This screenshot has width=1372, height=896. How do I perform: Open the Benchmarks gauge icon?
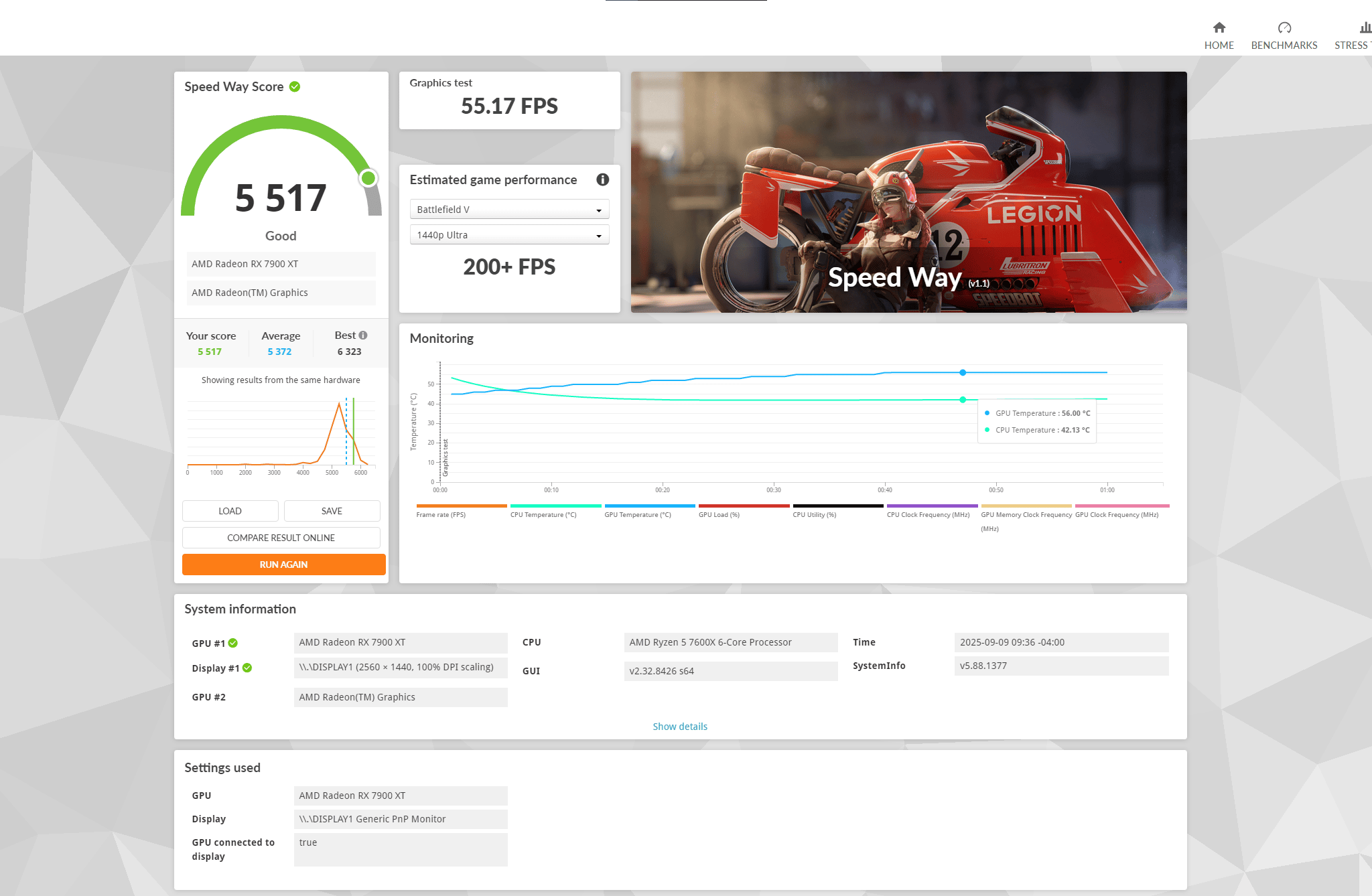1284,27
